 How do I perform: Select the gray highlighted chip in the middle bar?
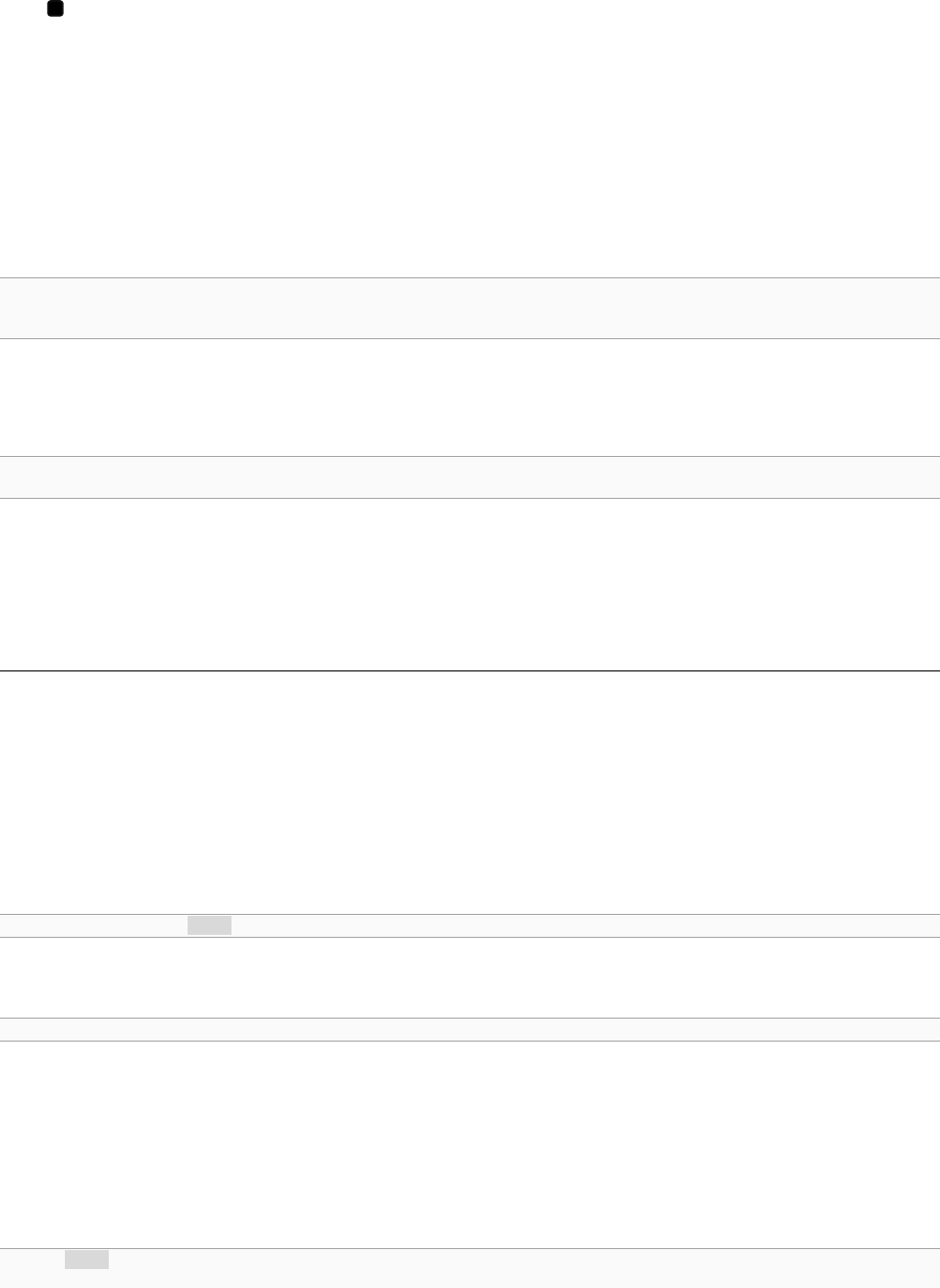coord(210,926)
